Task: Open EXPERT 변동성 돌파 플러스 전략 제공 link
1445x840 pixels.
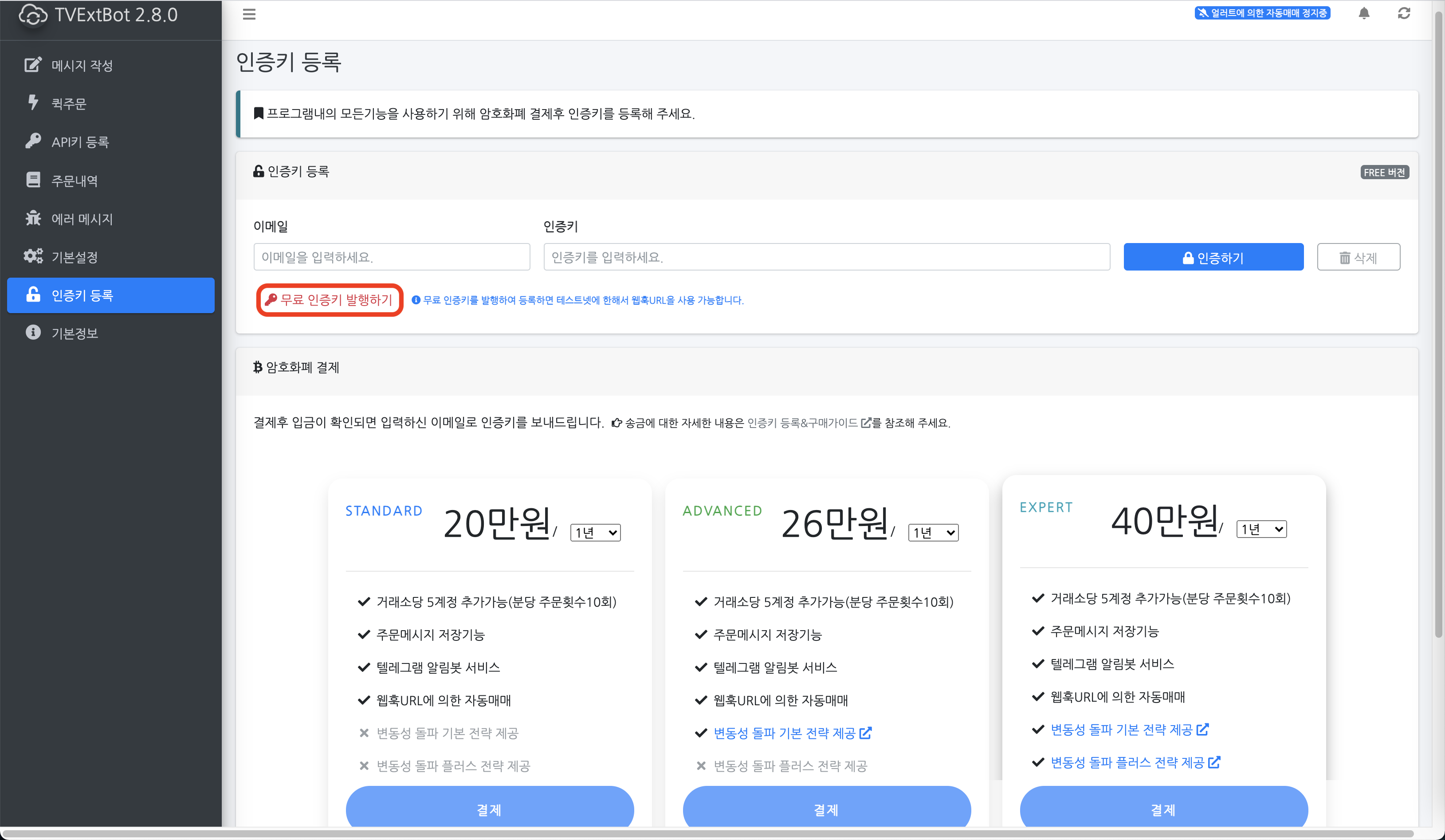Action: coord(1135,762)
